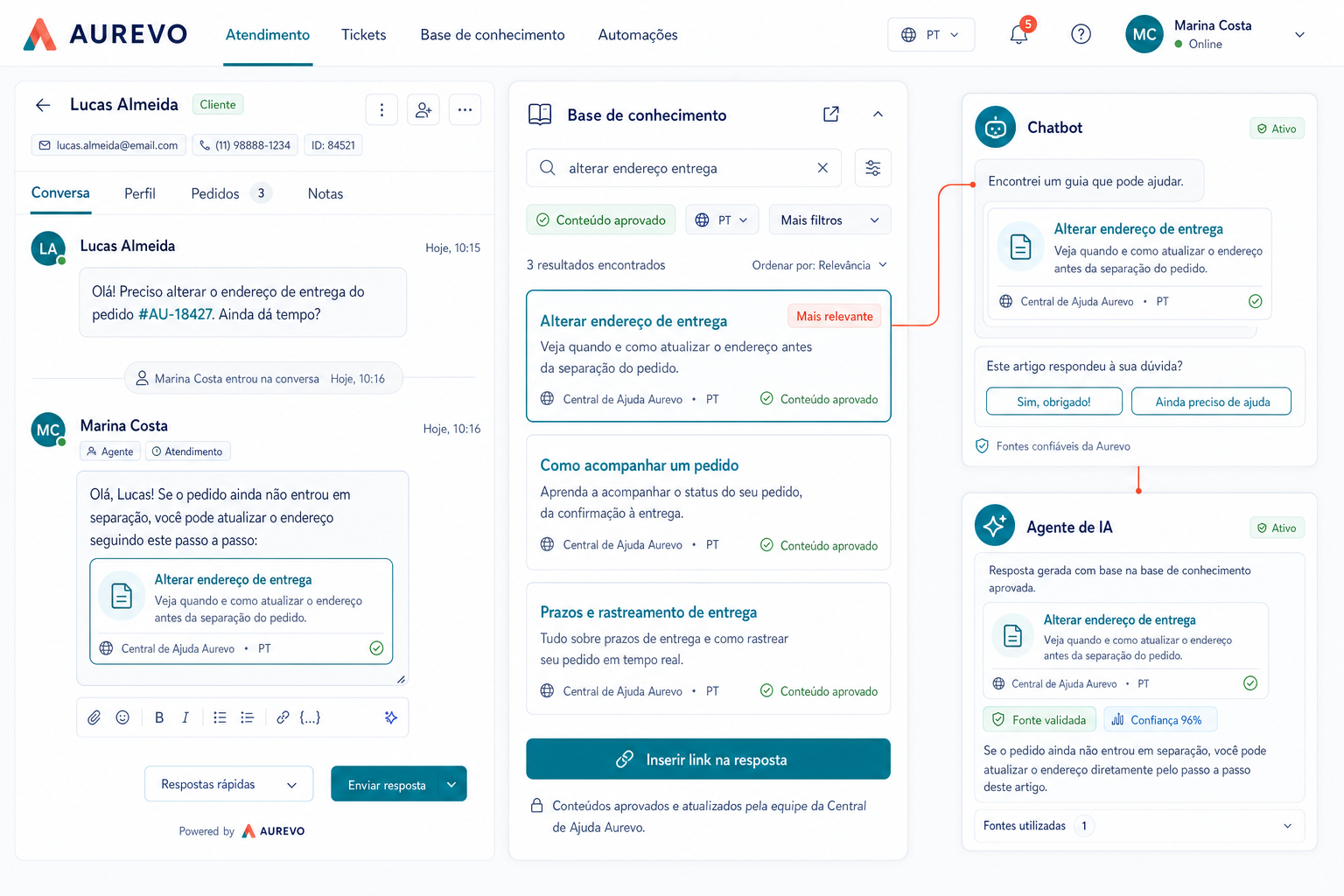1344x896 pixels.
Task: Click the Confiança 96% badge
Action: 1159,720
